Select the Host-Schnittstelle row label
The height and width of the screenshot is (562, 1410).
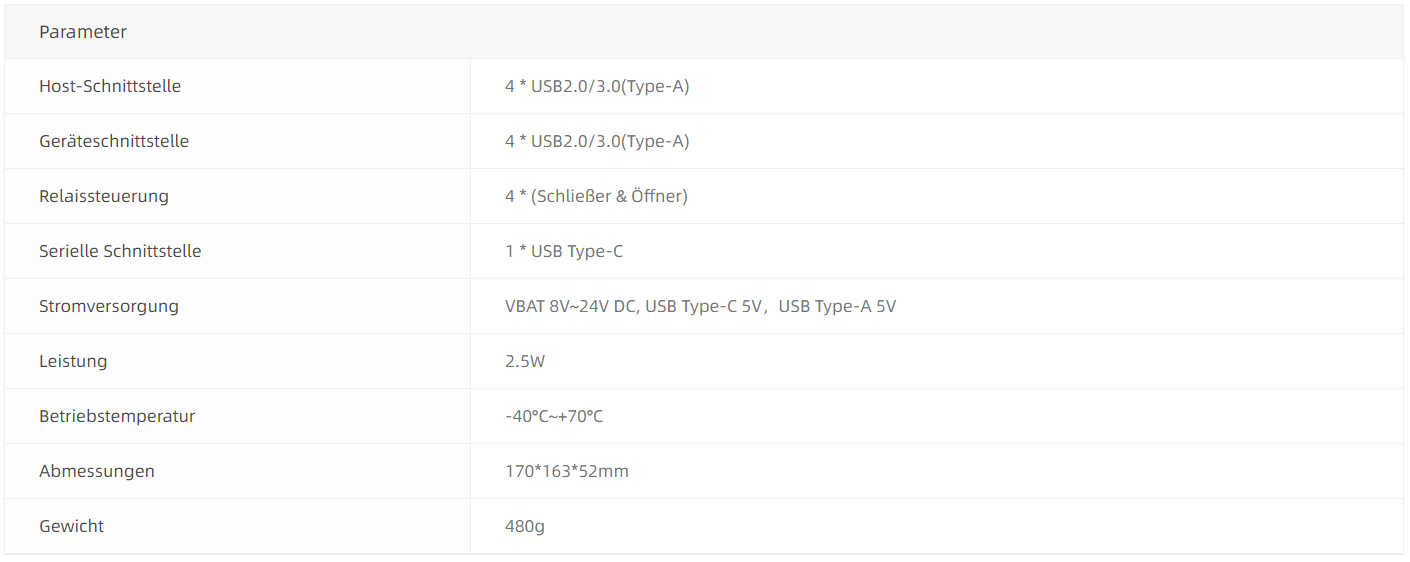pyautogui.click(x=110, y=86)
